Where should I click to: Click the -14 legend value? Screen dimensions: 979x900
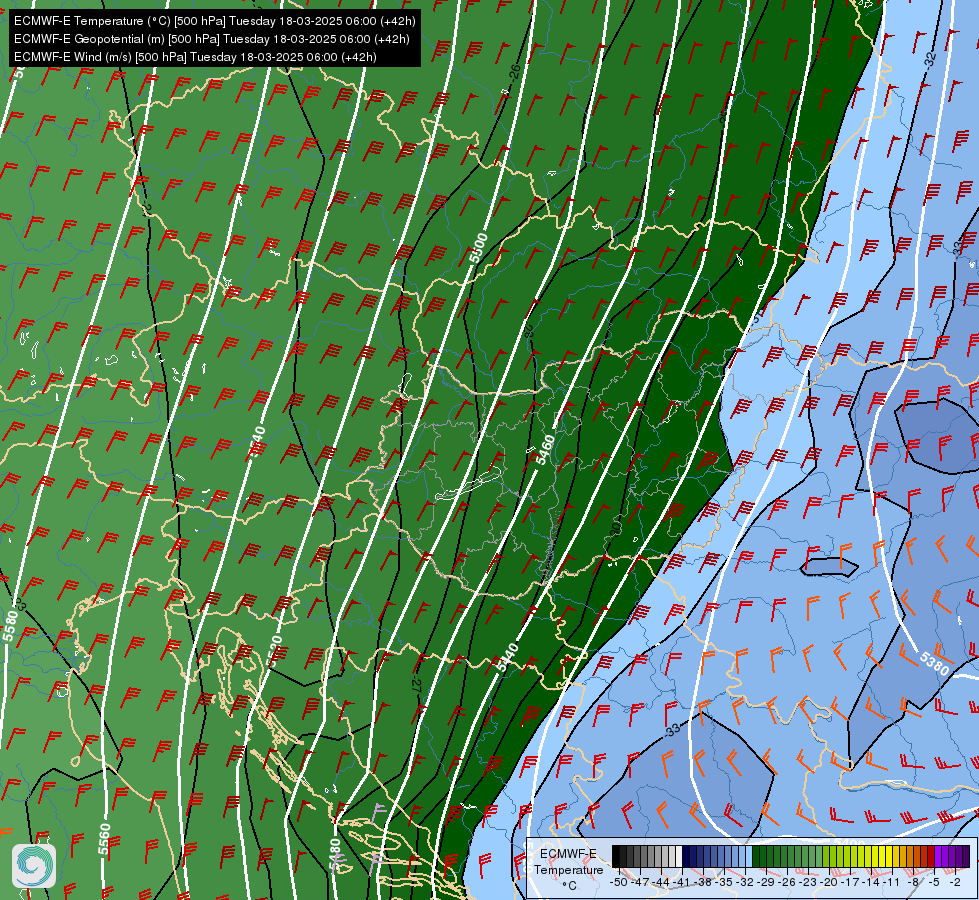click(871, 882)
